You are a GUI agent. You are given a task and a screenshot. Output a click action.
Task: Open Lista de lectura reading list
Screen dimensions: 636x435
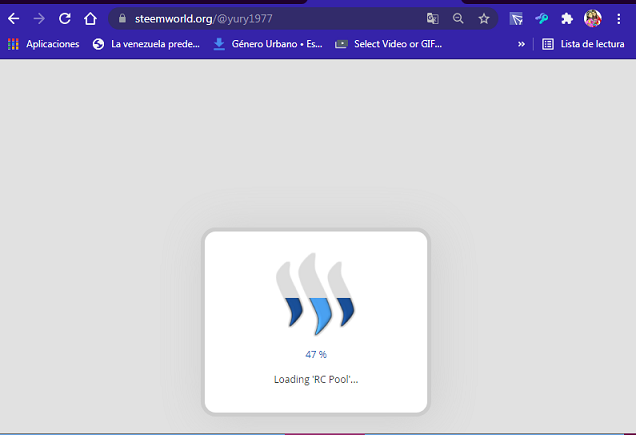[x=583, y=44]
